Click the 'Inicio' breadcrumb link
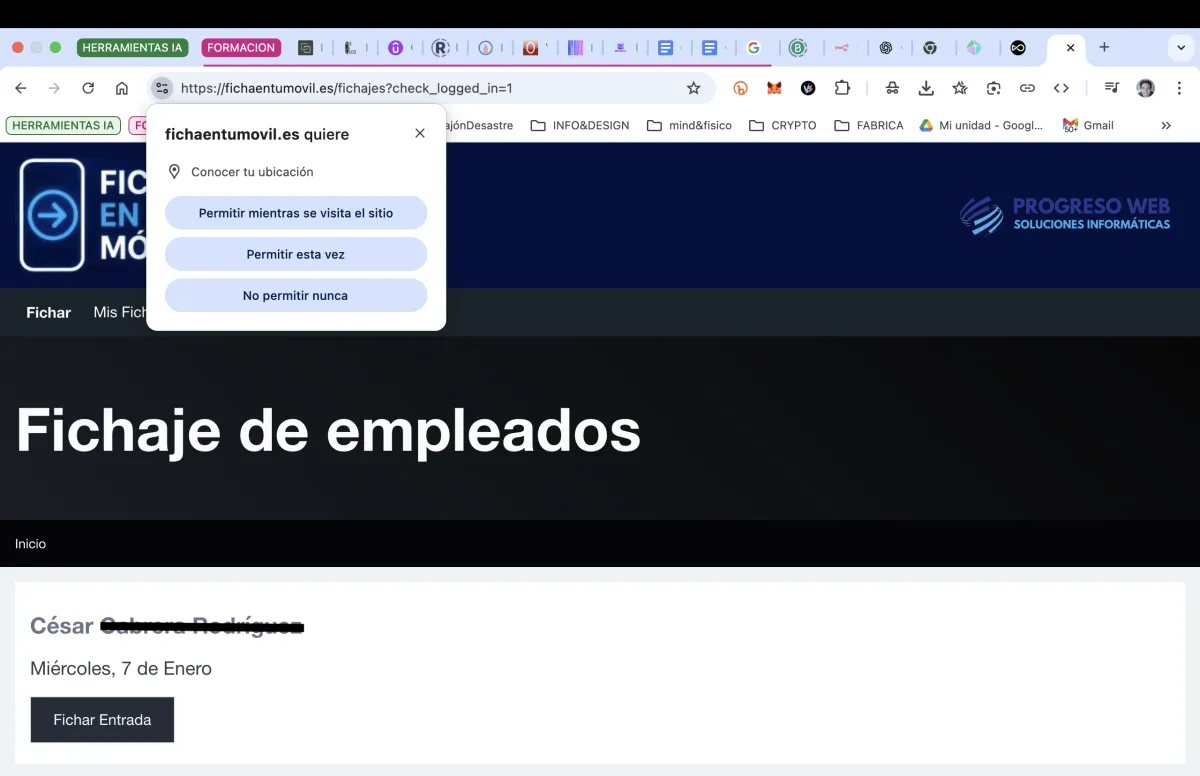 30,544
